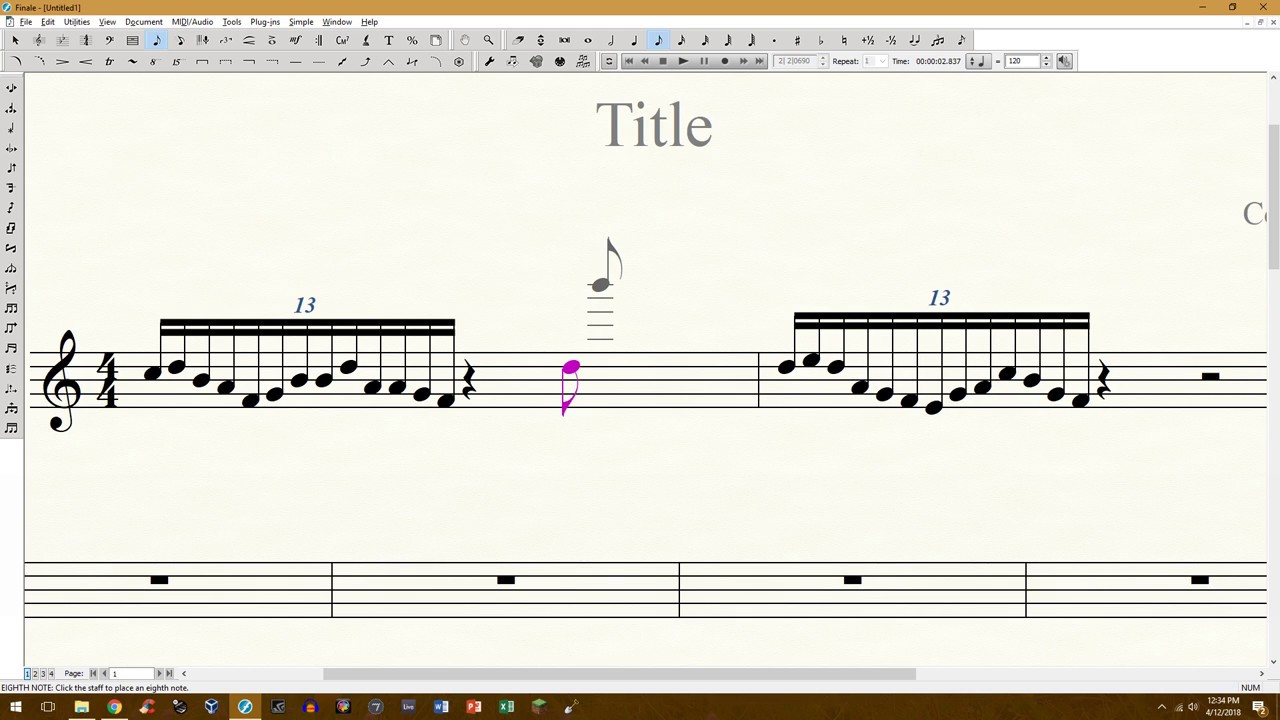
Task: Add a sharp accidental
Action: [x=797, y=40]
